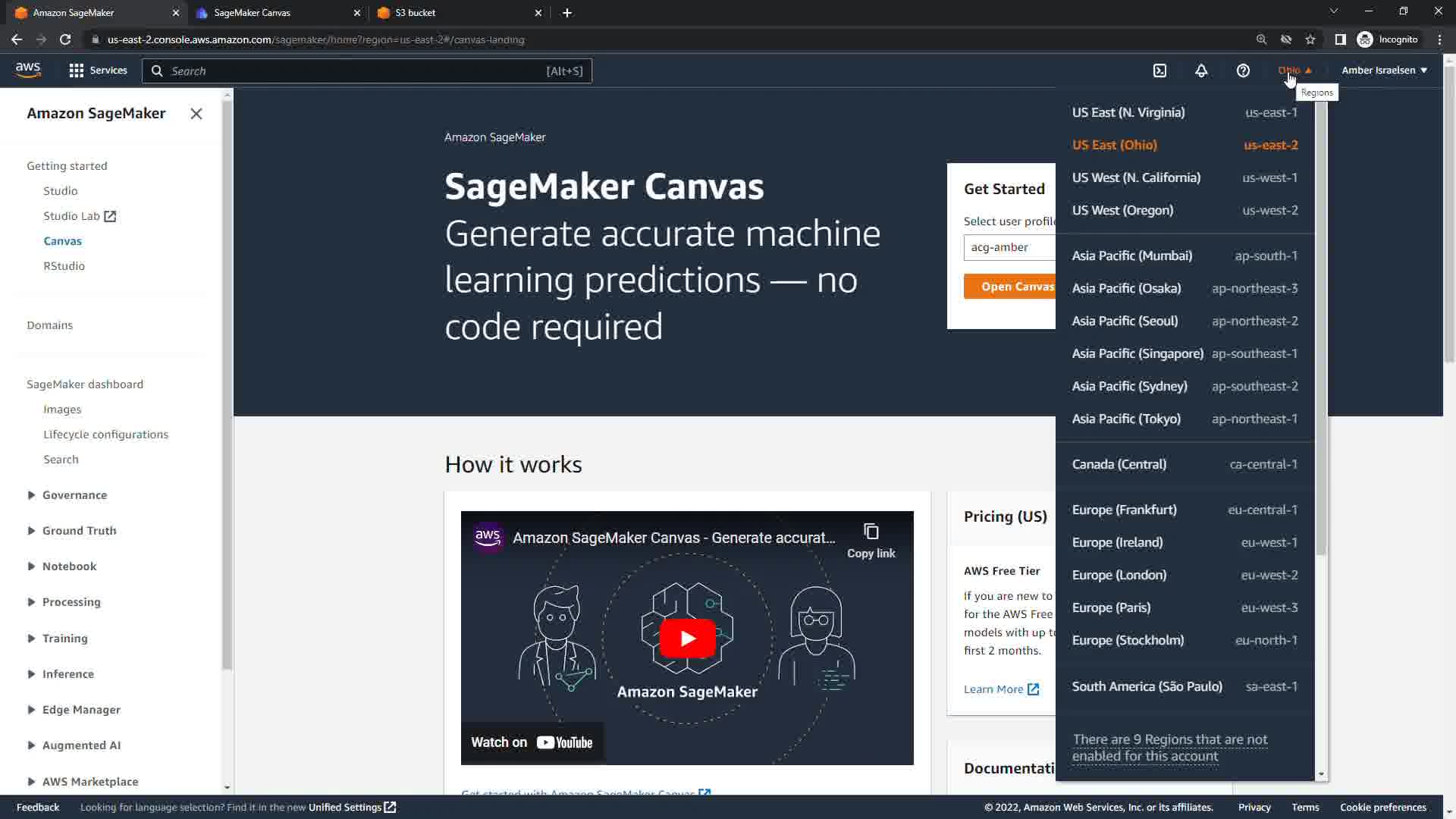
Task: Open the notifications bell
Action: (x=1201, y=71)
